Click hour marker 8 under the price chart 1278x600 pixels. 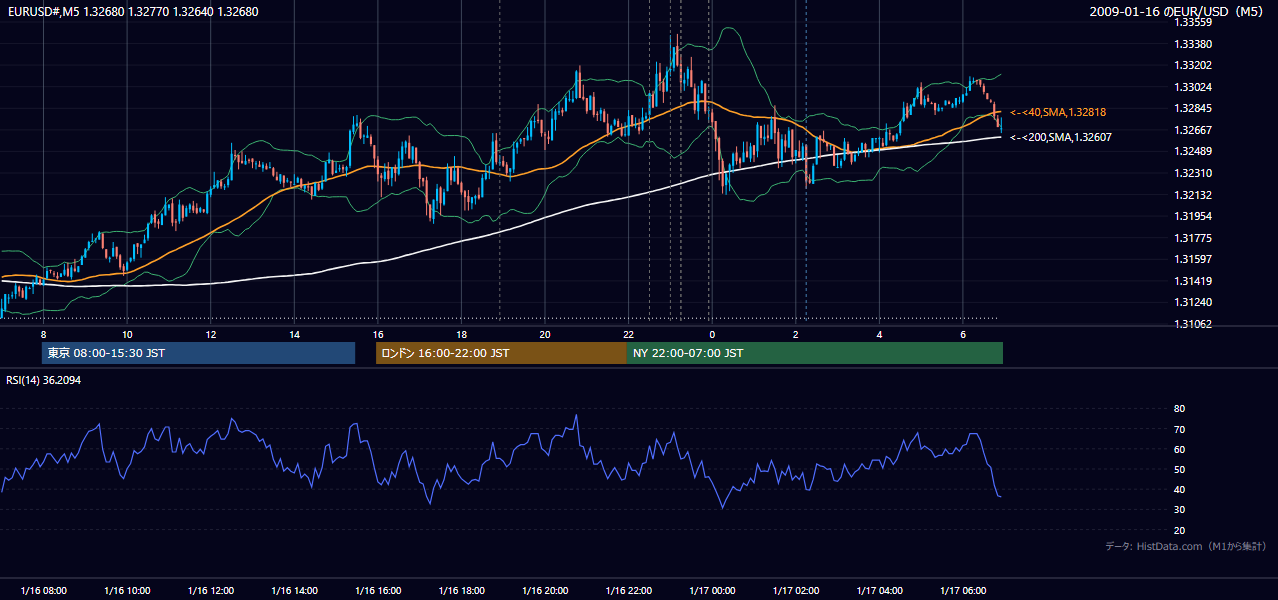43,333
